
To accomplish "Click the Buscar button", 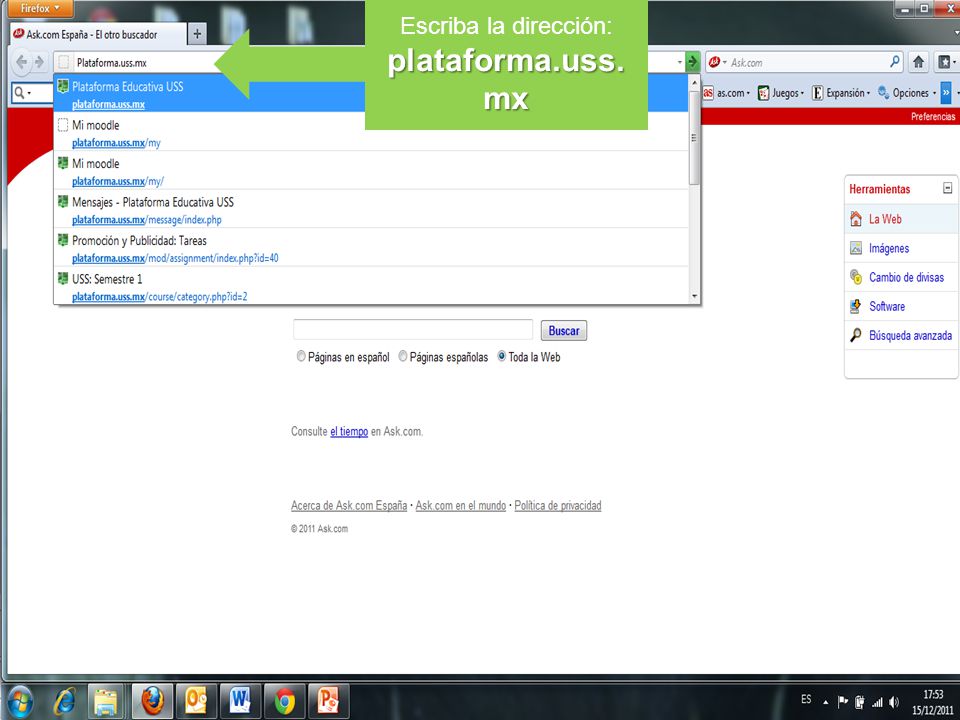I will (x=563, y=331).
